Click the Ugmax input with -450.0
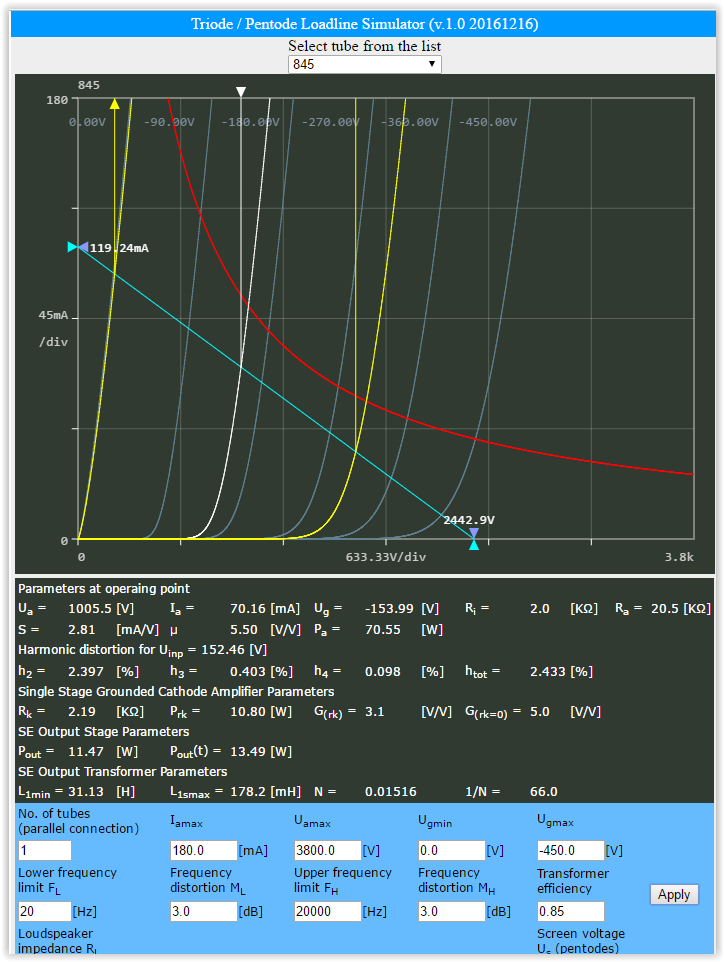This screenshot has height=962, width=724. pos(571,850)
